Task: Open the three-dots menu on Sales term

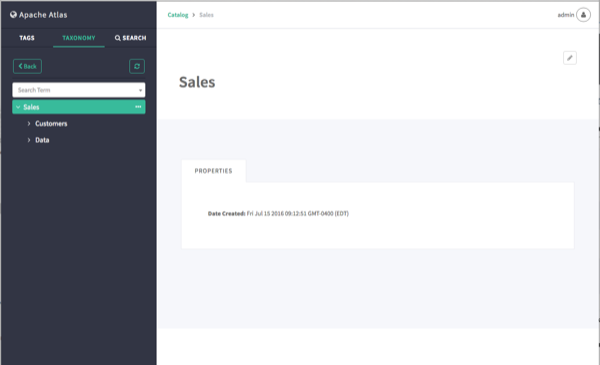Action: pyautogui.click(x=138, y=107)
